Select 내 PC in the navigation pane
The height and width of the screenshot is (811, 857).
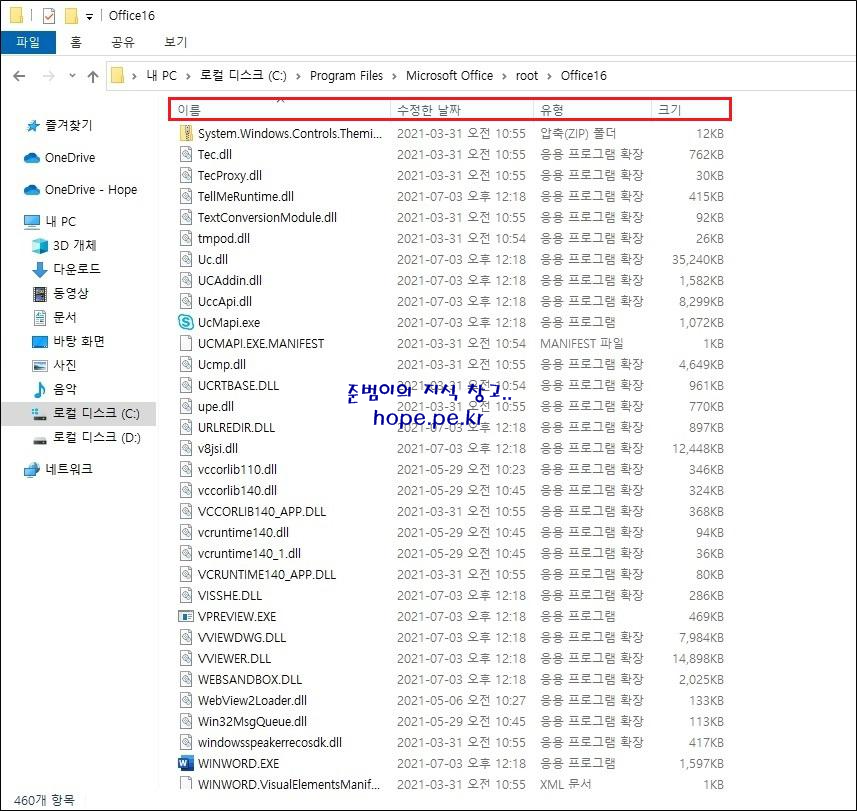(60, 221)
